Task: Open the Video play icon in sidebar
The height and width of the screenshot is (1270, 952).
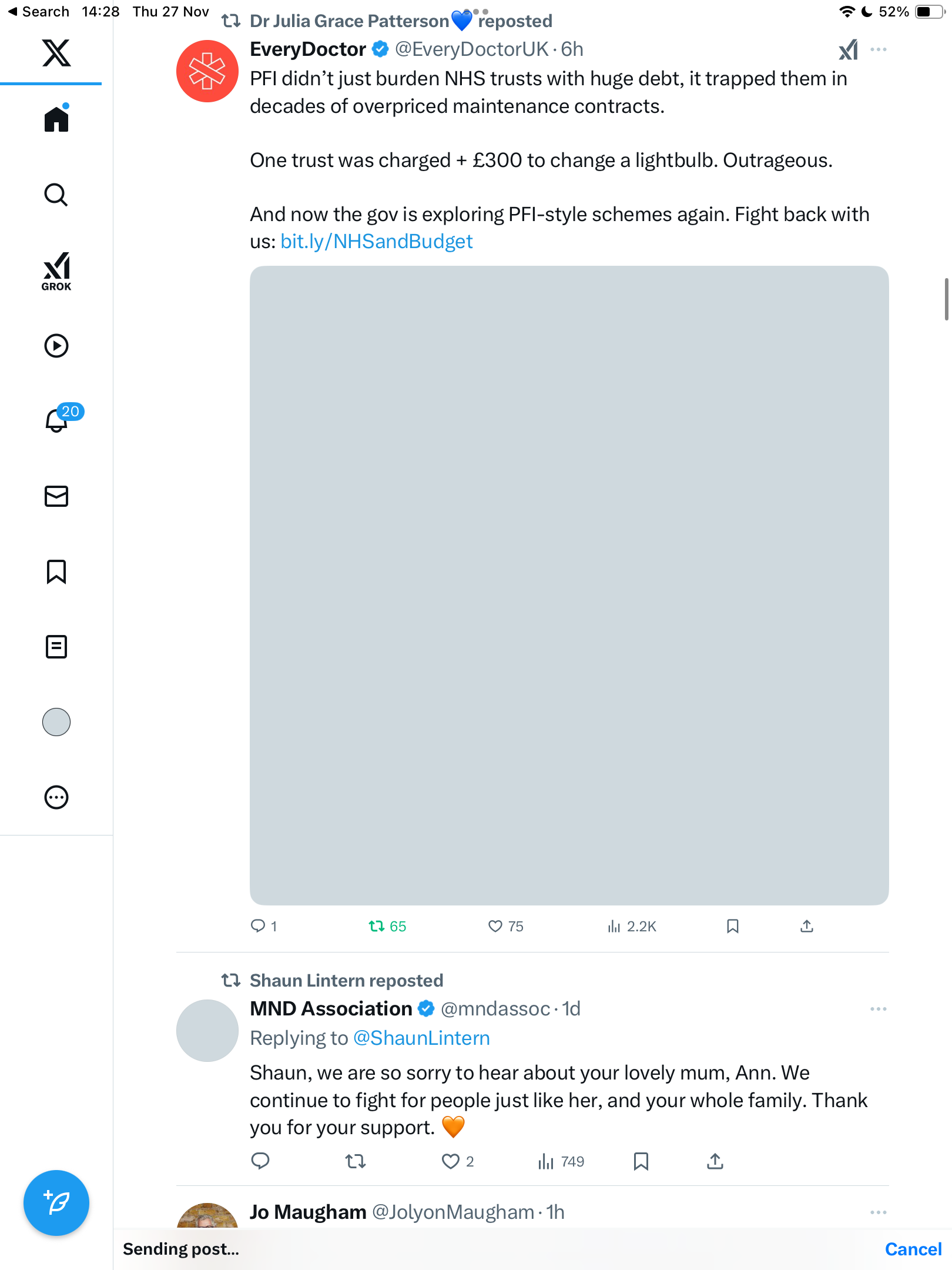Action: (56, 346)
